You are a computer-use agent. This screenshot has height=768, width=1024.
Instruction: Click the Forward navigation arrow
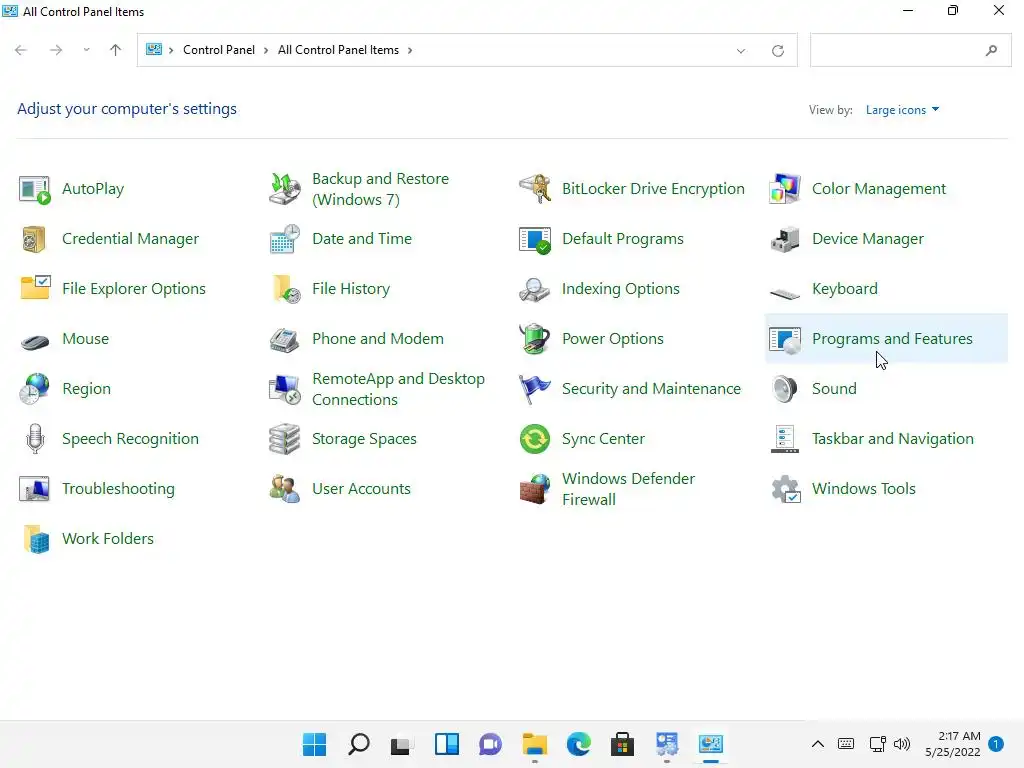pyautogui.click(x=56, y=50)
